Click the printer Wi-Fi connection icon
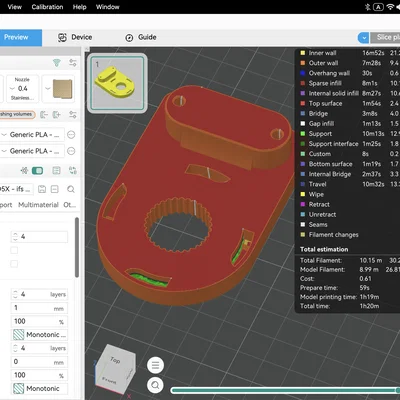This screenshot has width=400, height=400. [57, 62]
